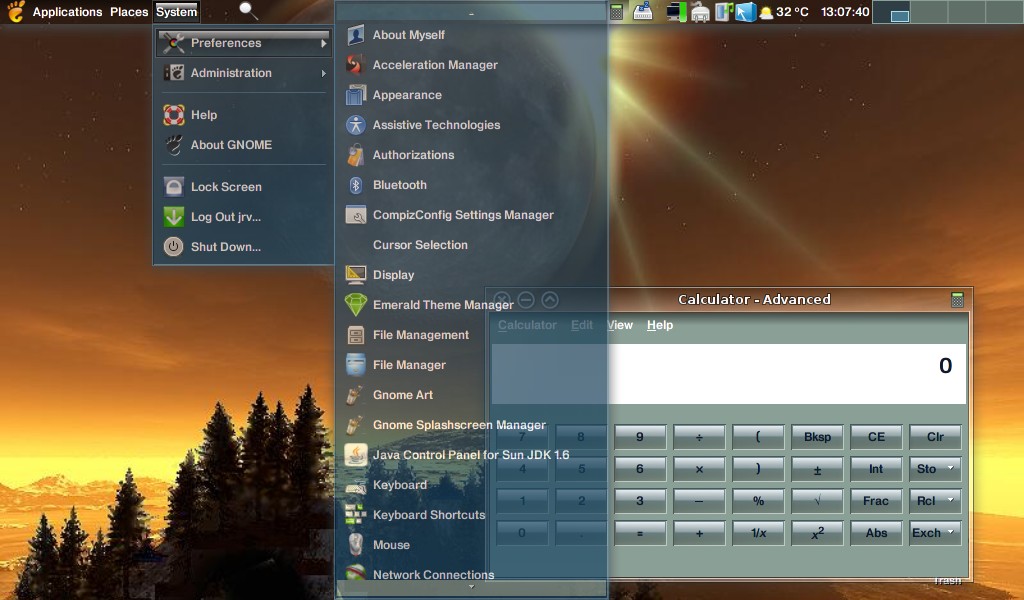
Task: Expand the Preferences submenu
Action: click(x=244, y=43)
